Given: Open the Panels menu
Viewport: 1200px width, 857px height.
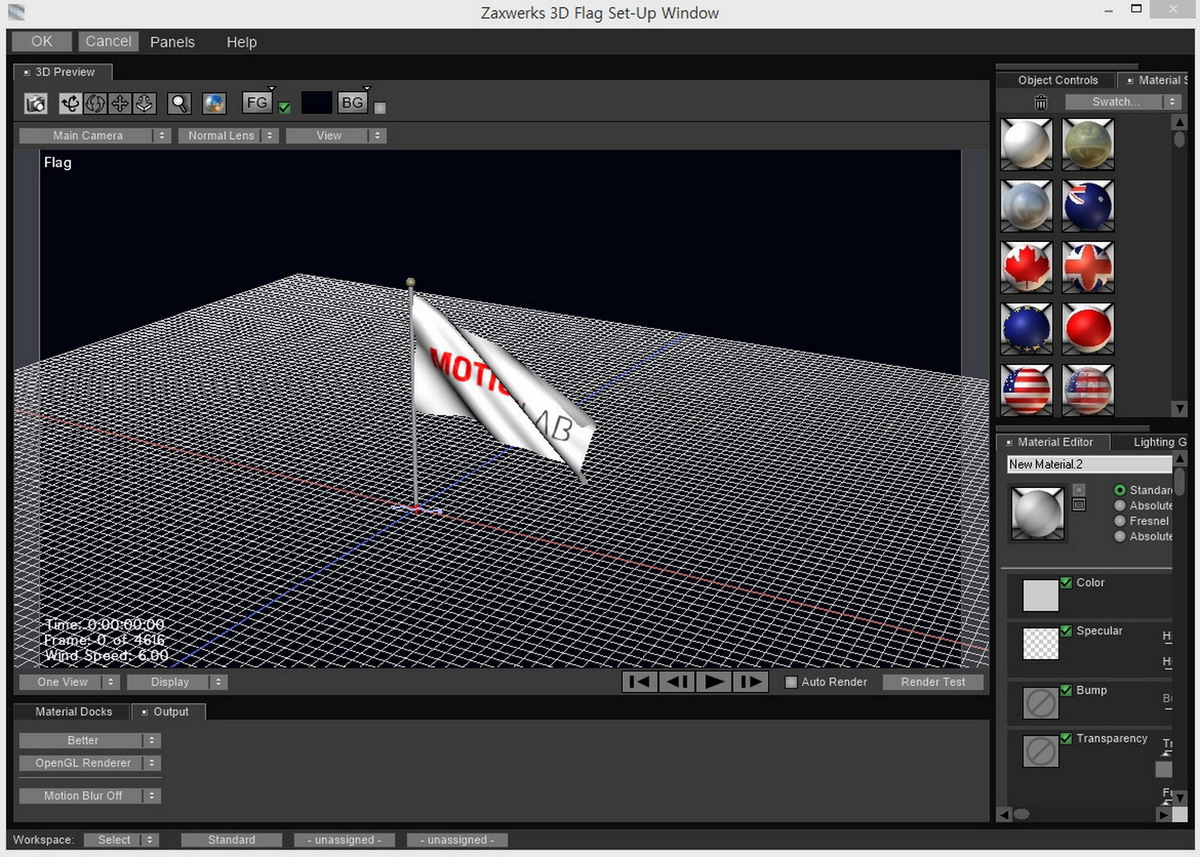Looking at the screenshot, I should click(x=172, y=42).
